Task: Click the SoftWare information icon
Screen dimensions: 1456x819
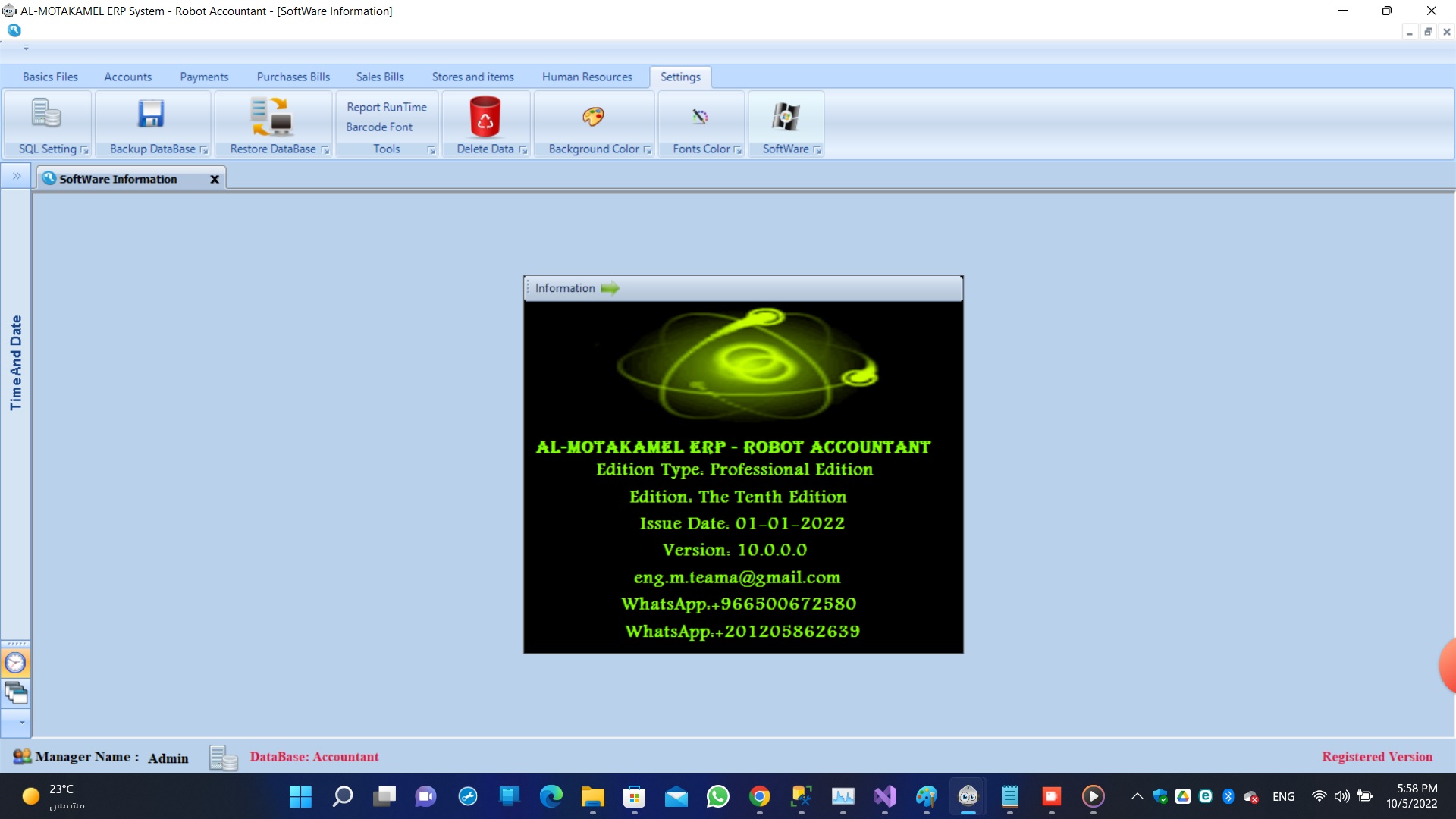Action: [x=786, y=116]
